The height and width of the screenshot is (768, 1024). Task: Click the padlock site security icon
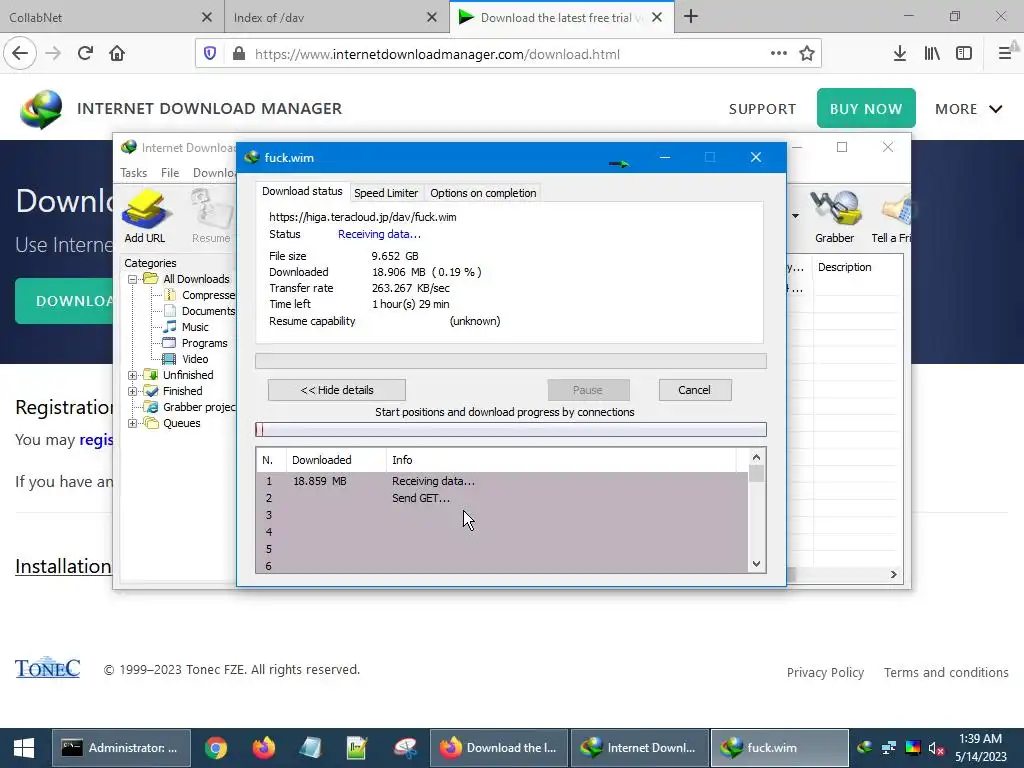tap(239, 54)
